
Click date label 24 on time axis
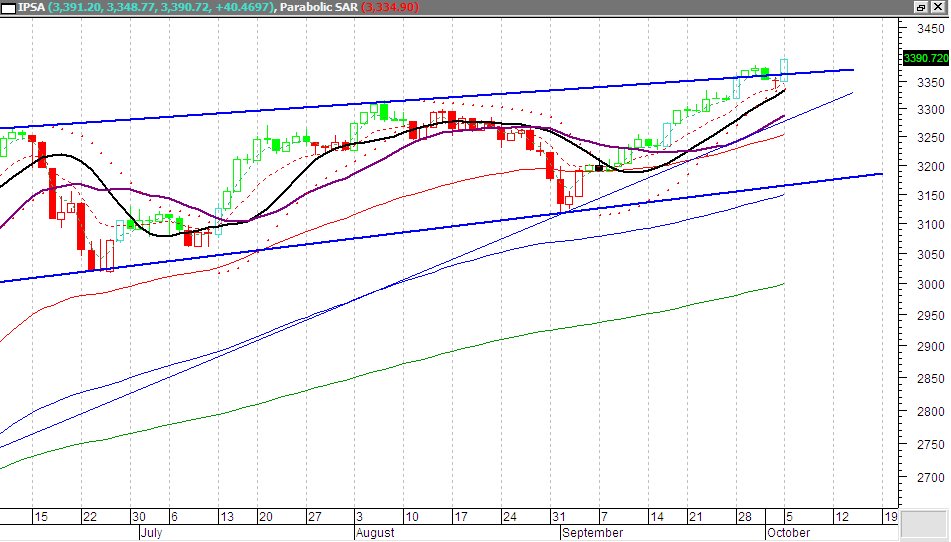click(509, 517)
